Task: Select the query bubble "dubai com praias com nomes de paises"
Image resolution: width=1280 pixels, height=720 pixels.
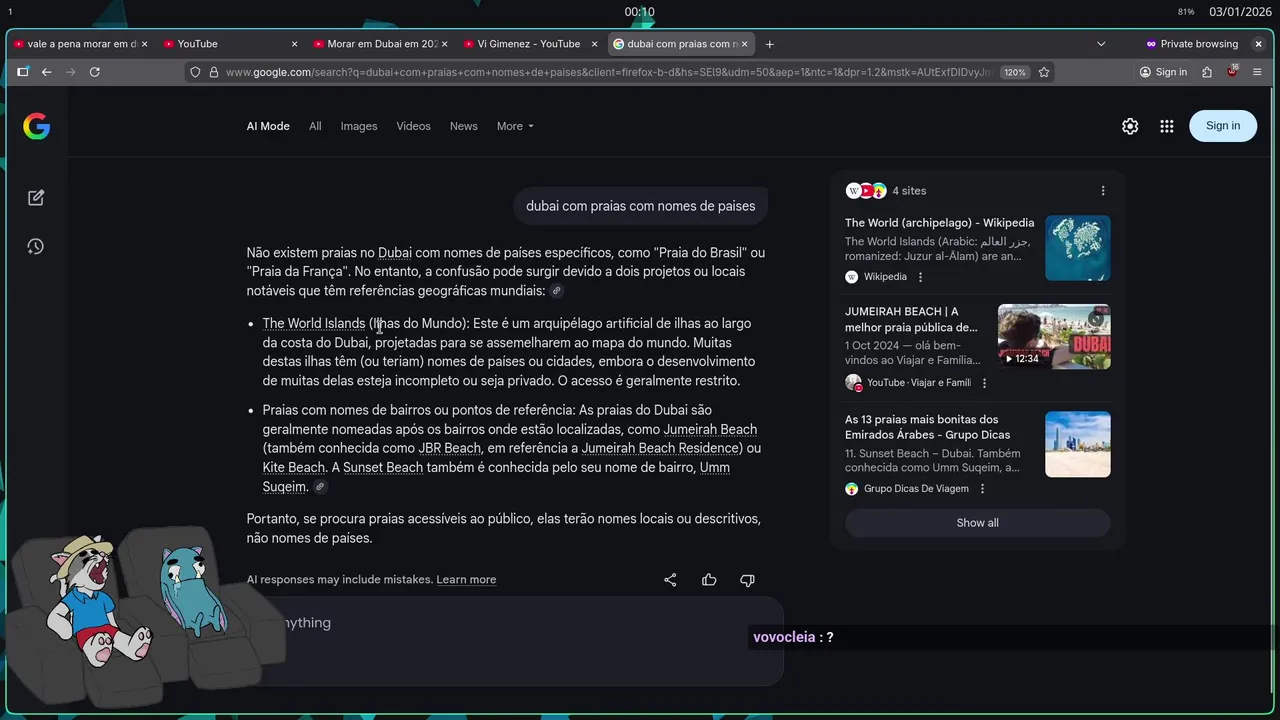Action: [641, 206]
